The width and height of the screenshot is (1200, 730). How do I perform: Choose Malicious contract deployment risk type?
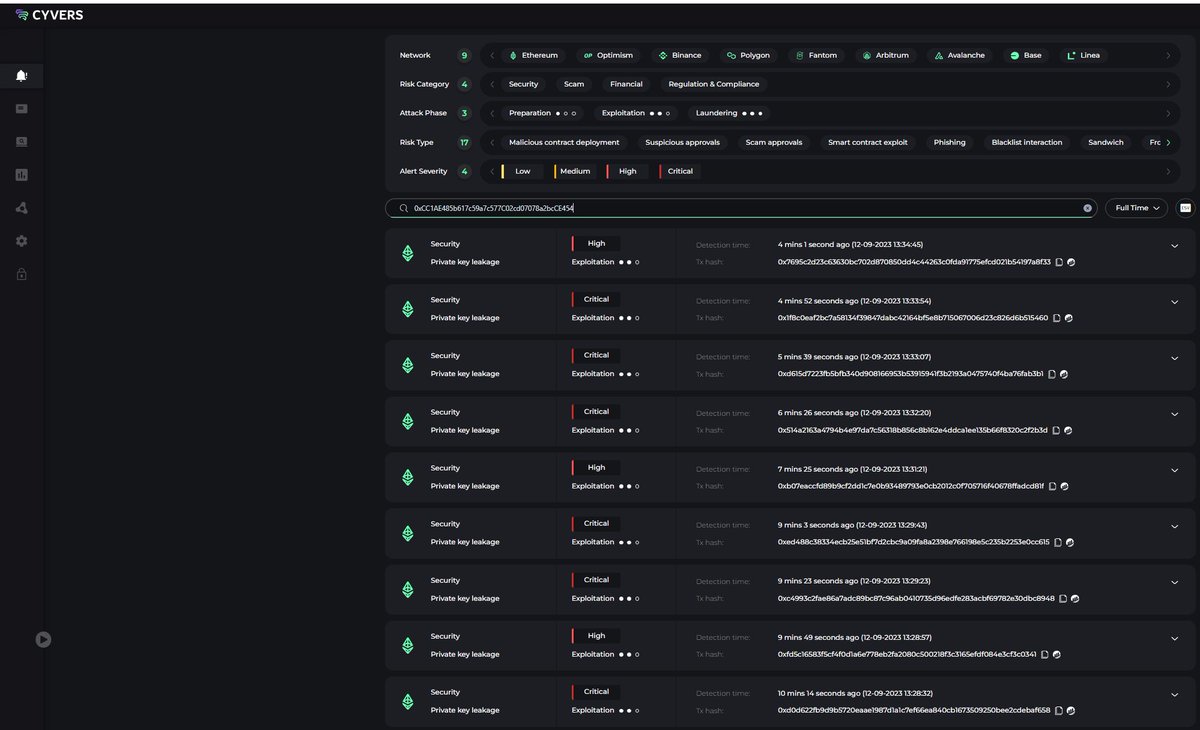pos(564,142)
